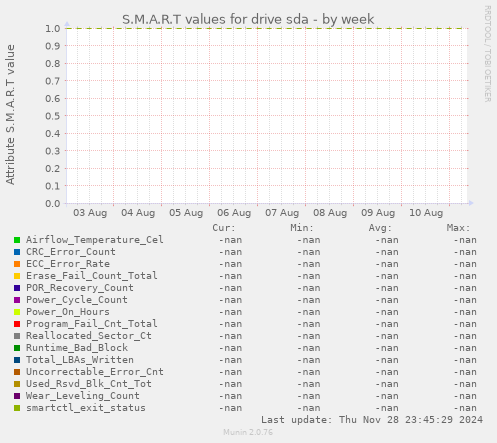Click the 10 Aug x-axis label
Image resolution: width=497 pixels, height=443 pixels.
point(426,213)
